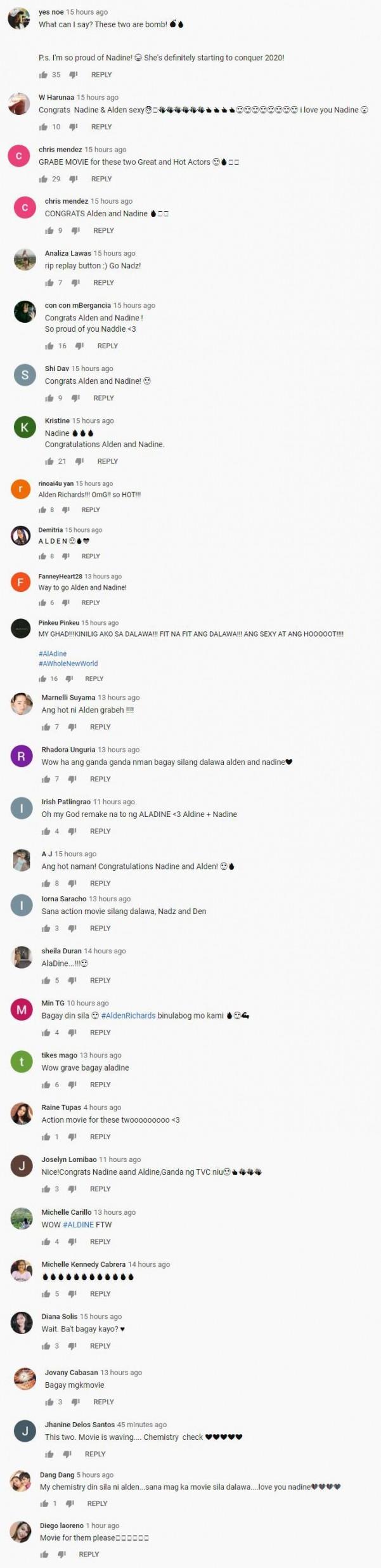Dislike W Harunaa's comment
This screenshot has width=381, height=1568.
tap(73, 127)
